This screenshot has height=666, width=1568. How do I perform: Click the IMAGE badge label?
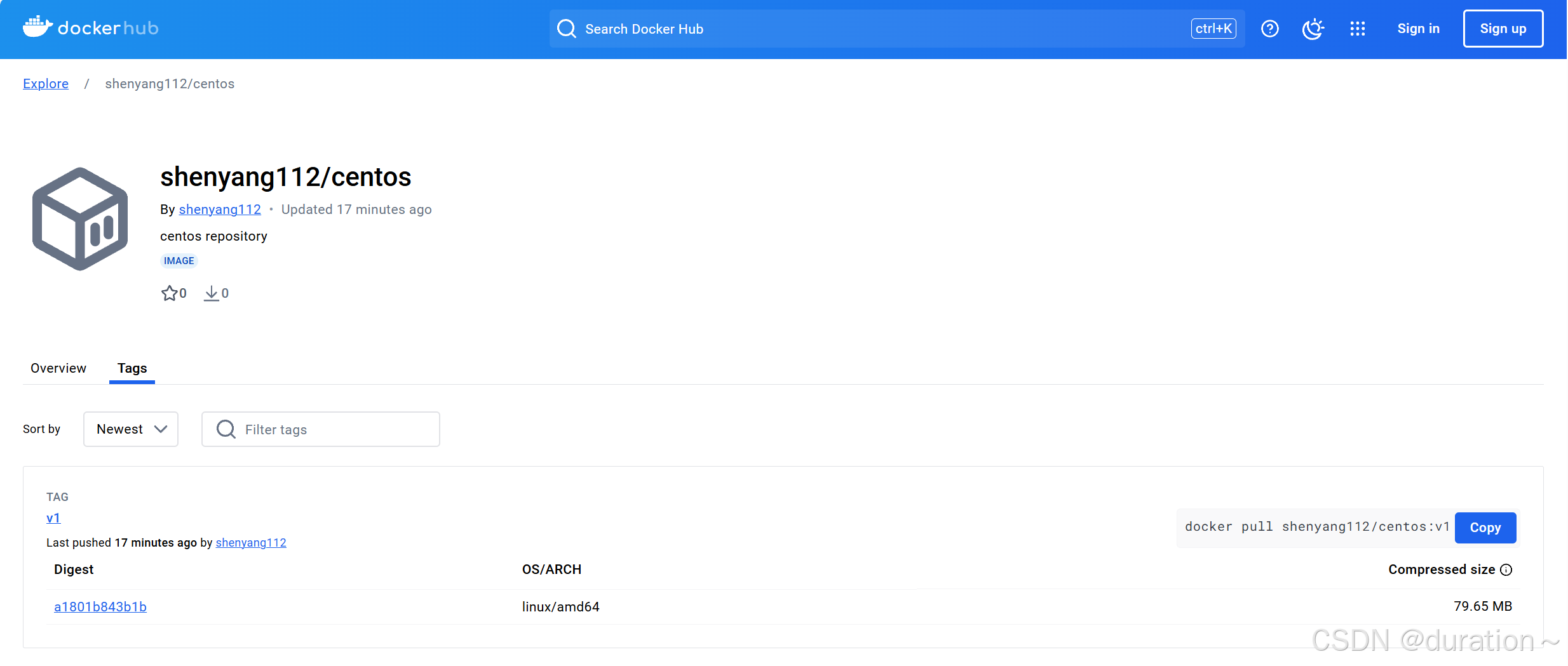179,261
